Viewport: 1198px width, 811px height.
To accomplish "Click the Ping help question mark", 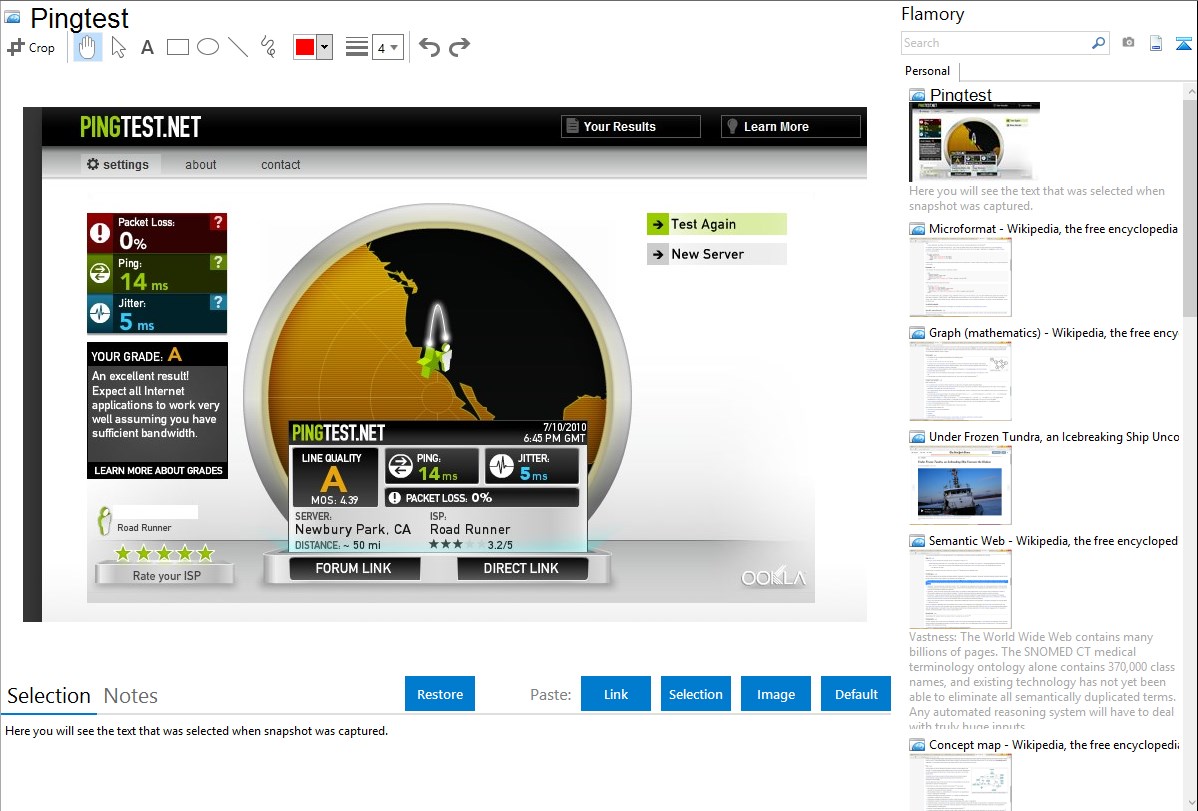I will pyautogui.click(x=218, y=262).
